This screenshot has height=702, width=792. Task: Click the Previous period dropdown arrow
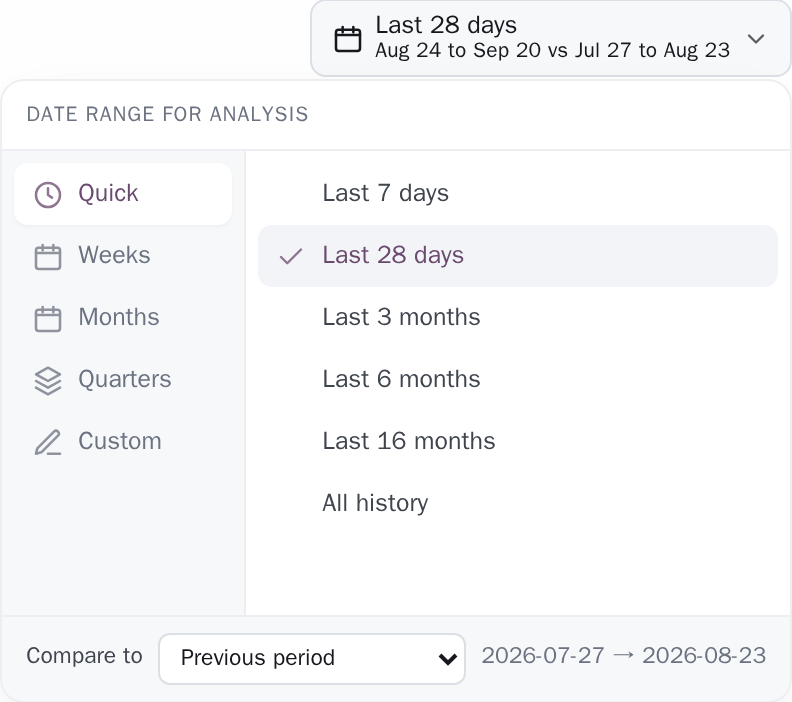click(x=448, y=659)
